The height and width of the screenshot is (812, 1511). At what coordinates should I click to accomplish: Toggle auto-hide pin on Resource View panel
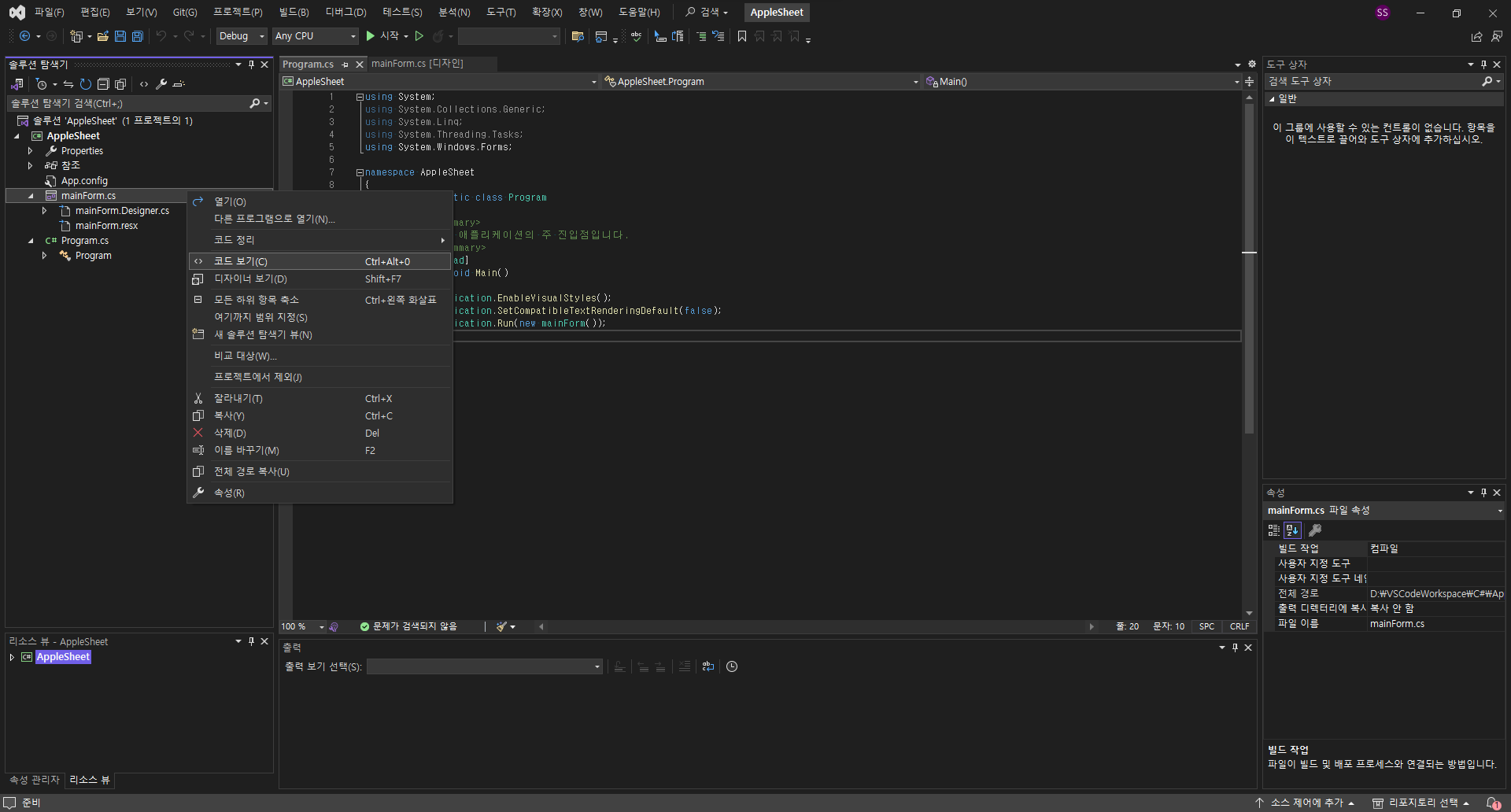(x=251, y=641)
